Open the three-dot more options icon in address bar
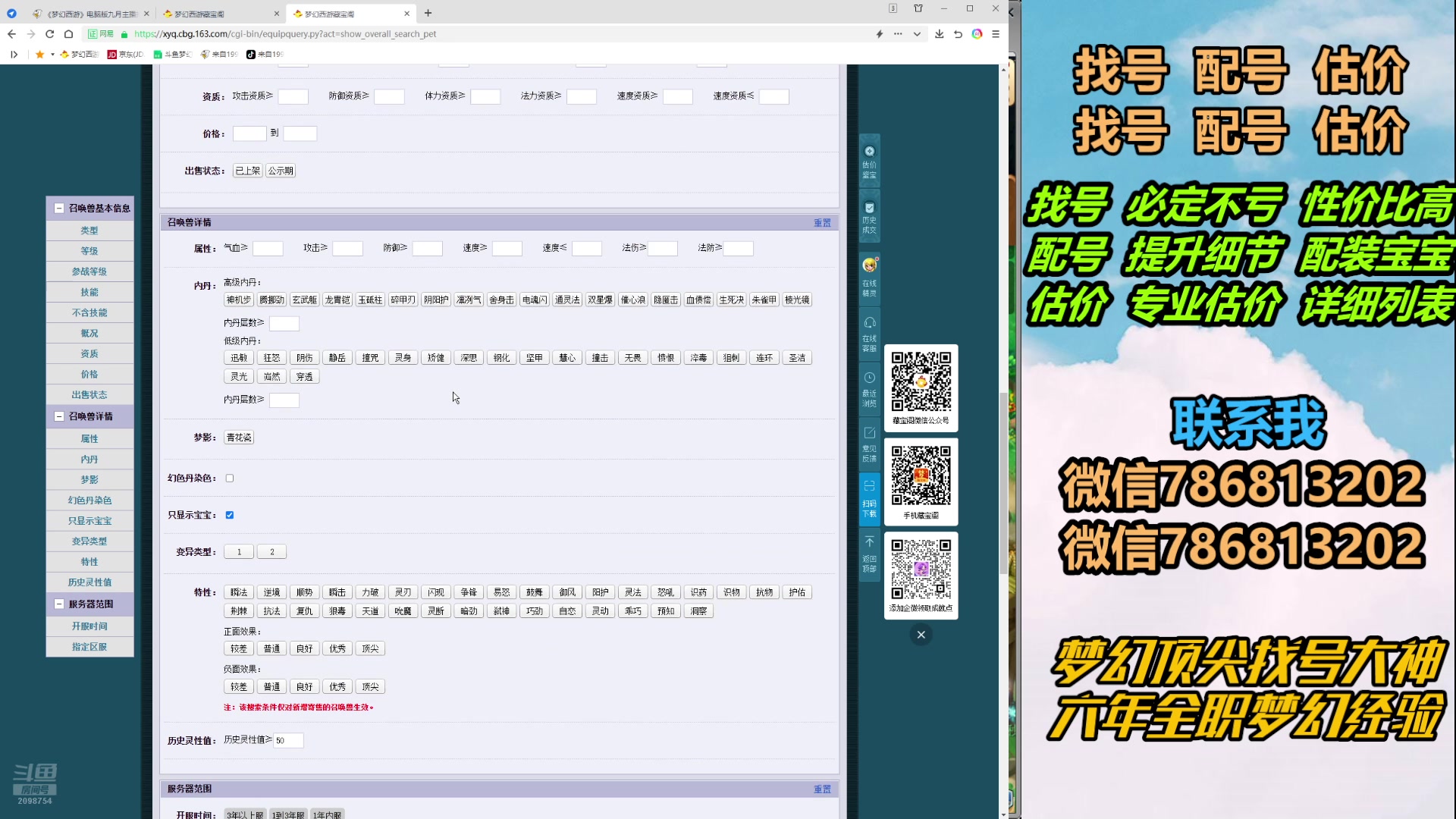The height and width of the screenshot is (819, 1456). [x=898, y=34]
